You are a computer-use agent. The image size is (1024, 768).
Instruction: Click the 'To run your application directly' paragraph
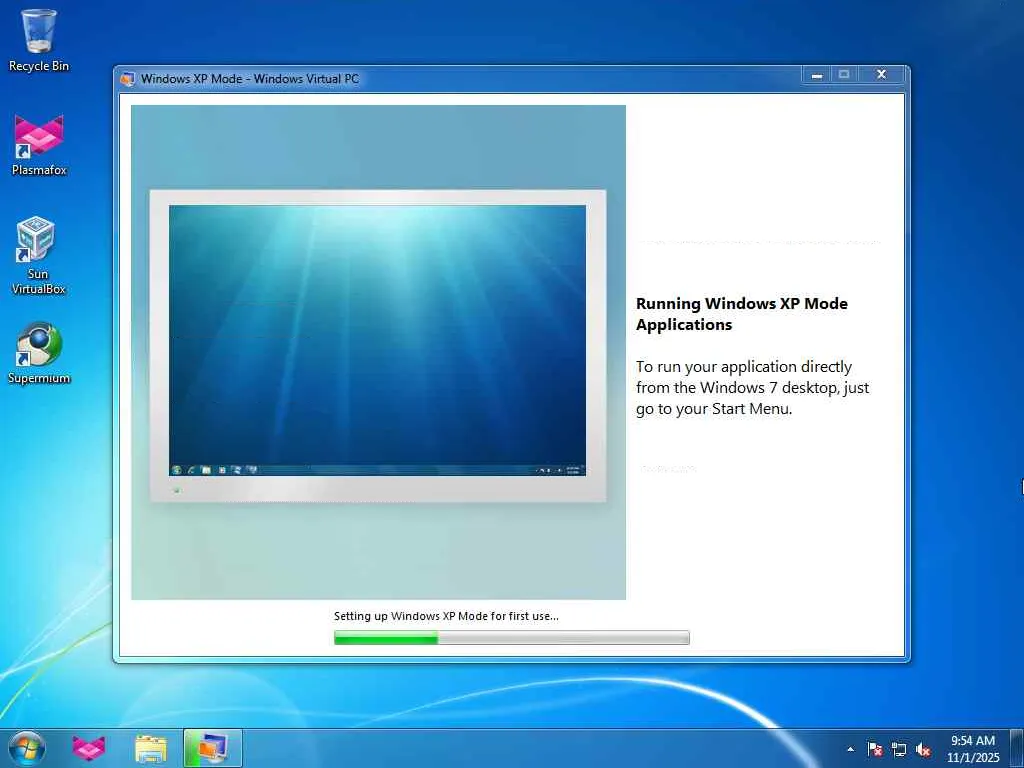pos(752,388)
